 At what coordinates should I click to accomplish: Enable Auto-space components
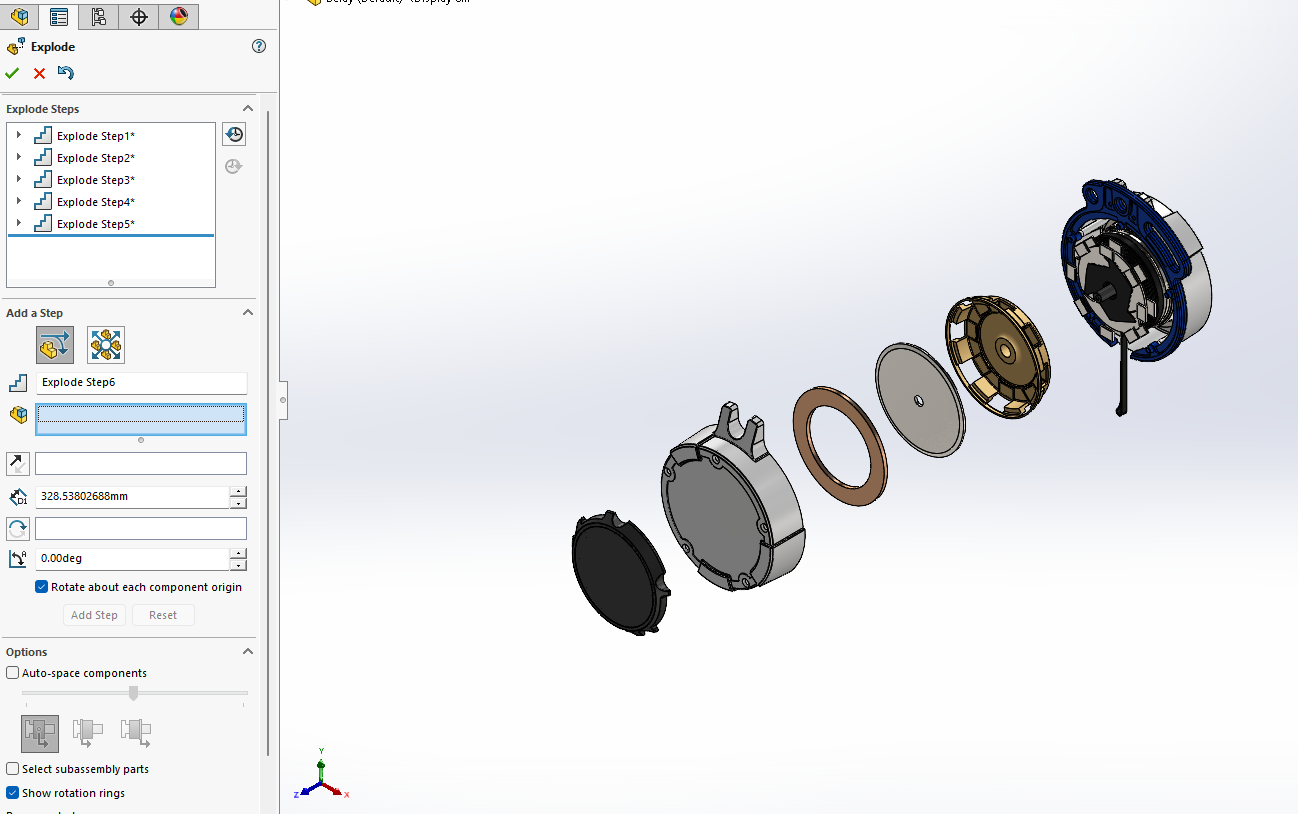(12, 672)
